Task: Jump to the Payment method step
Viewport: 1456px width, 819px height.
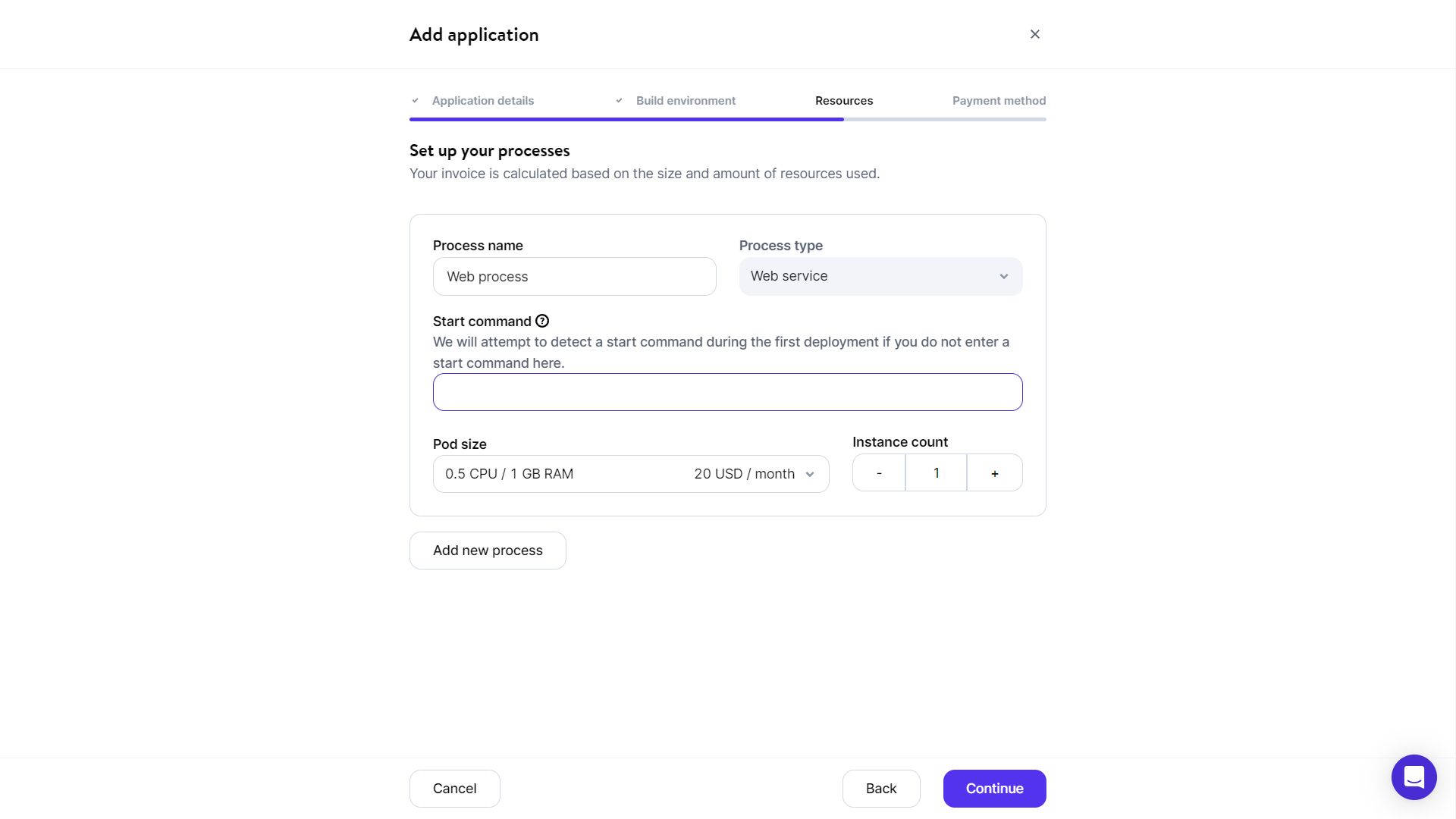Action: (999, 101)
